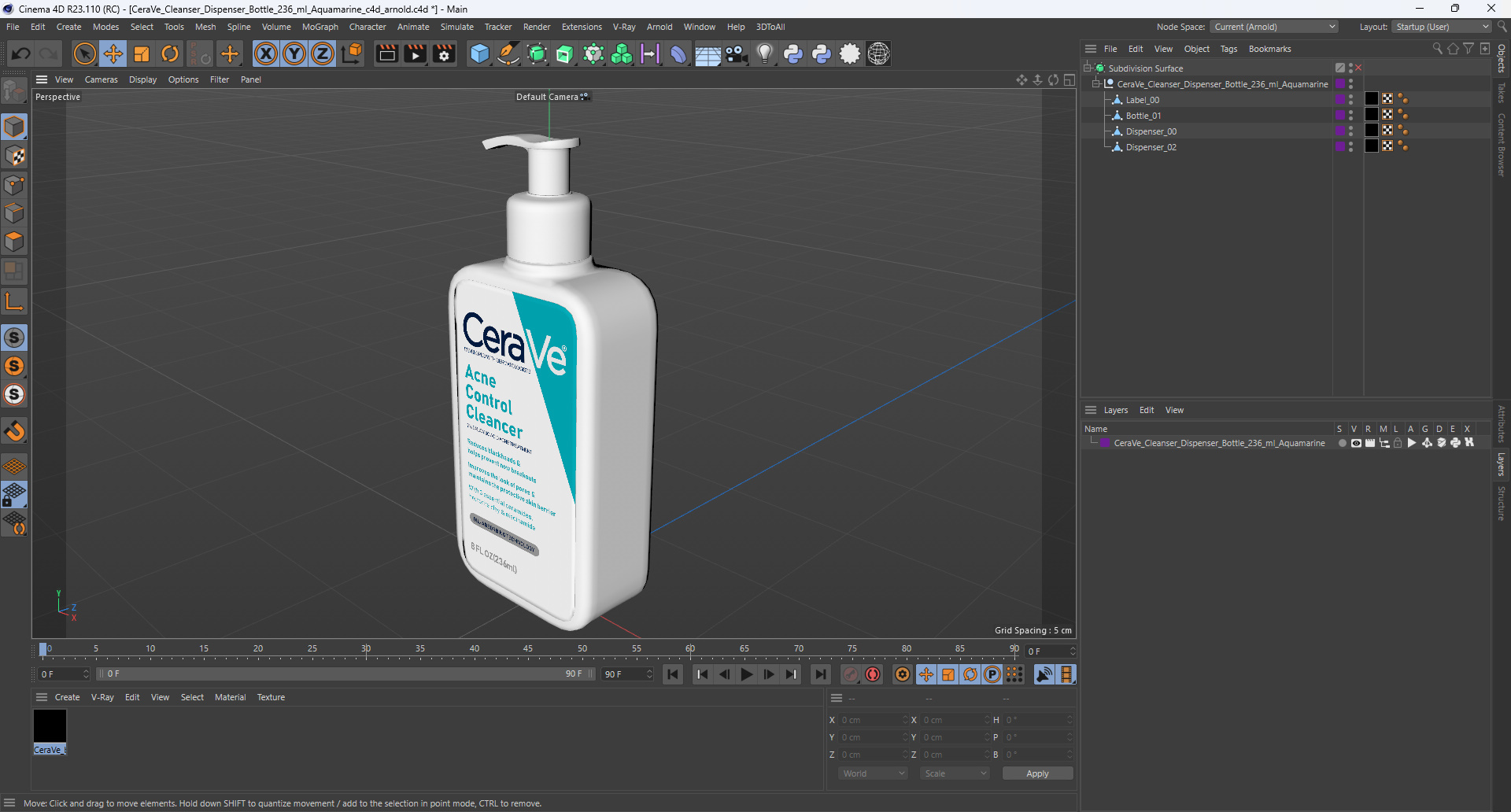Select the Scale tool
Image resolution: width=1511 pixels, height=812 pixels.
pos(142,54)
